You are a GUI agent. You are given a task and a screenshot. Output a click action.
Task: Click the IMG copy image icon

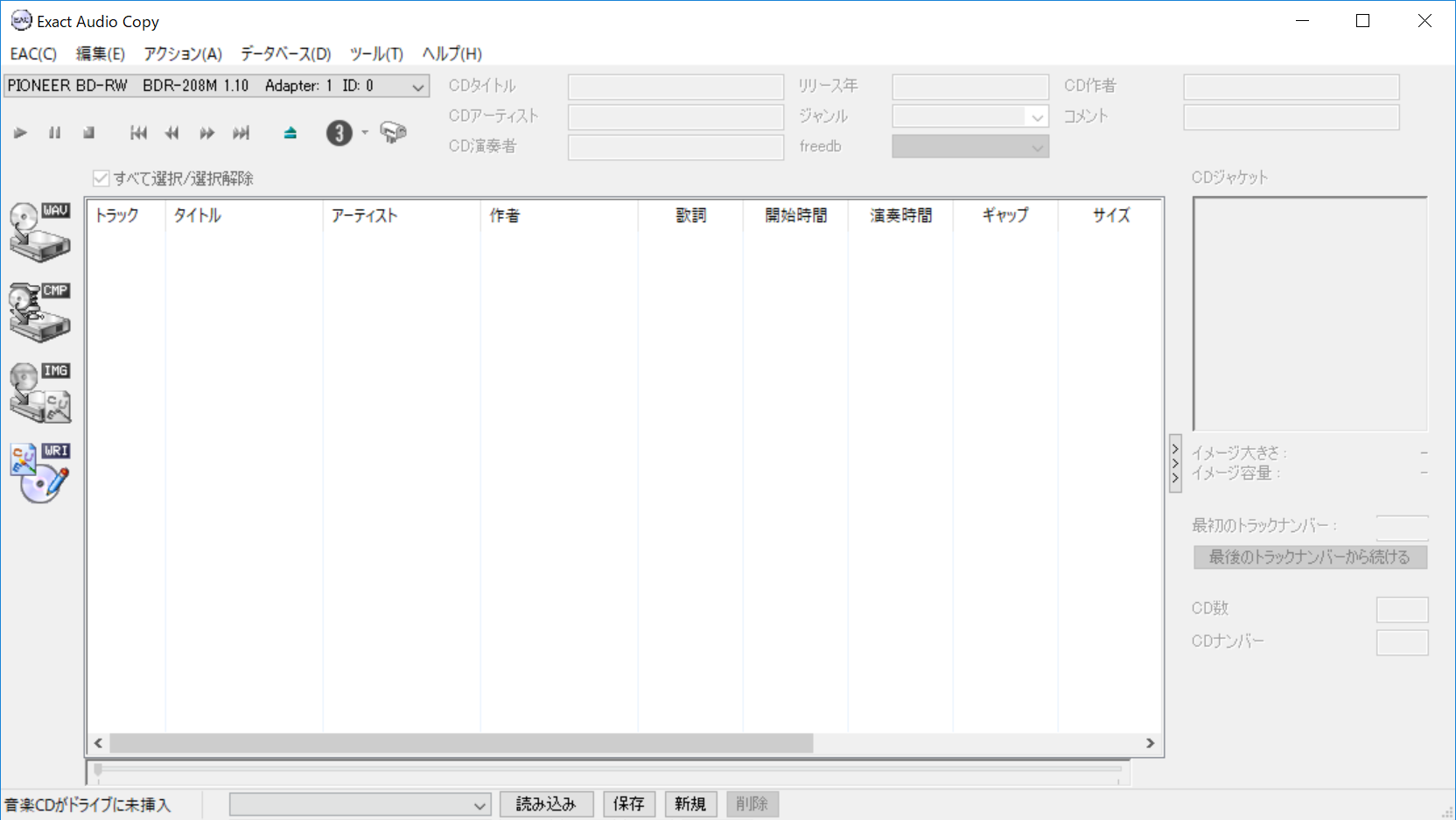tap(40, 393)
